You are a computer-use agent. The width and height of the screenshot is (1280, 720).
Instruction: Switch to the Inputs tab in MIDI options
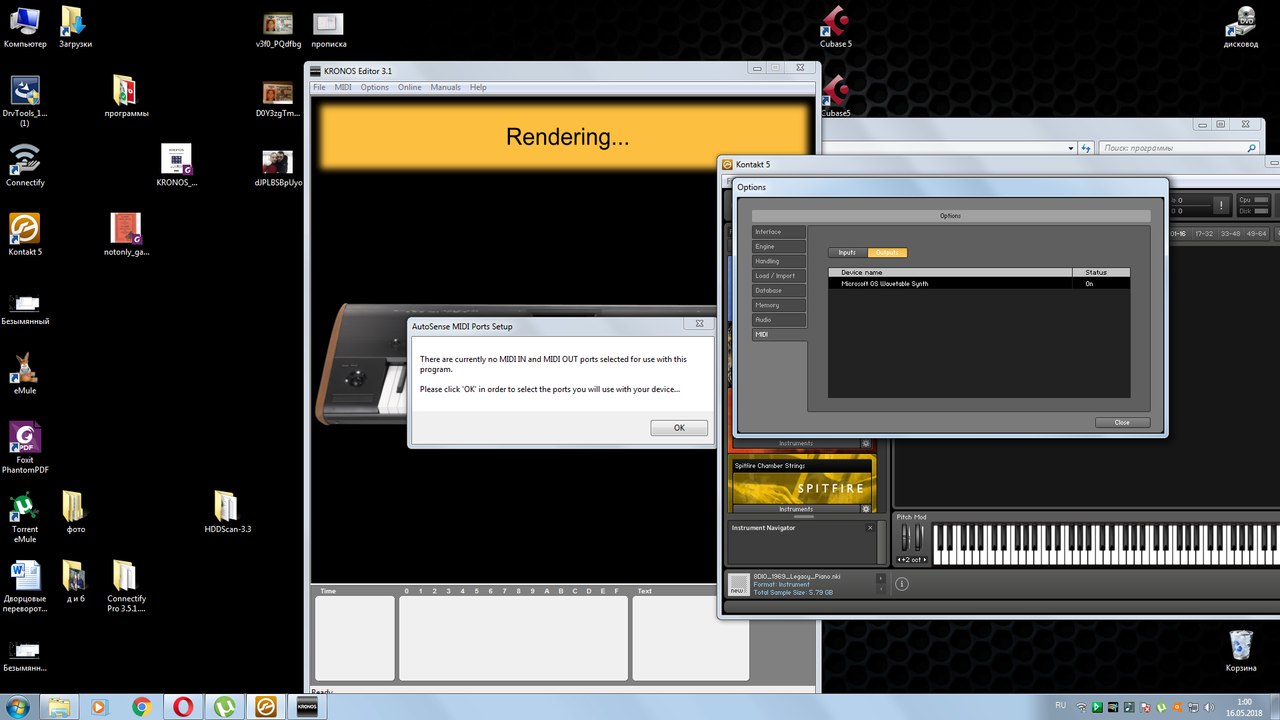pyautogui.click(x=847, y=253)
